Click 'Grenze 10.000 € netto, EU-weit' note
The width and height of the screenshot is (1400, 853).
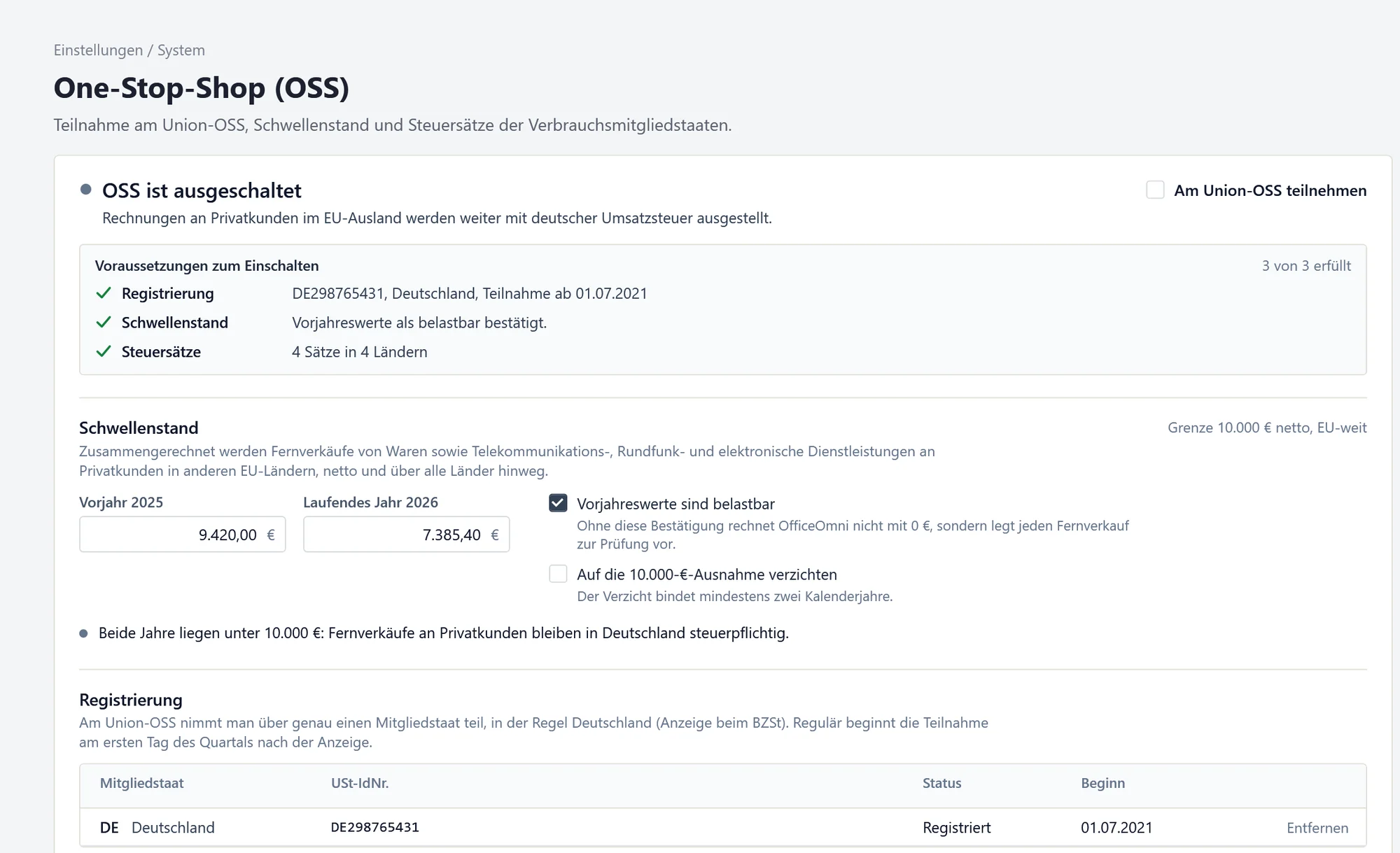pyautogui.click(x=1267, y=428)
